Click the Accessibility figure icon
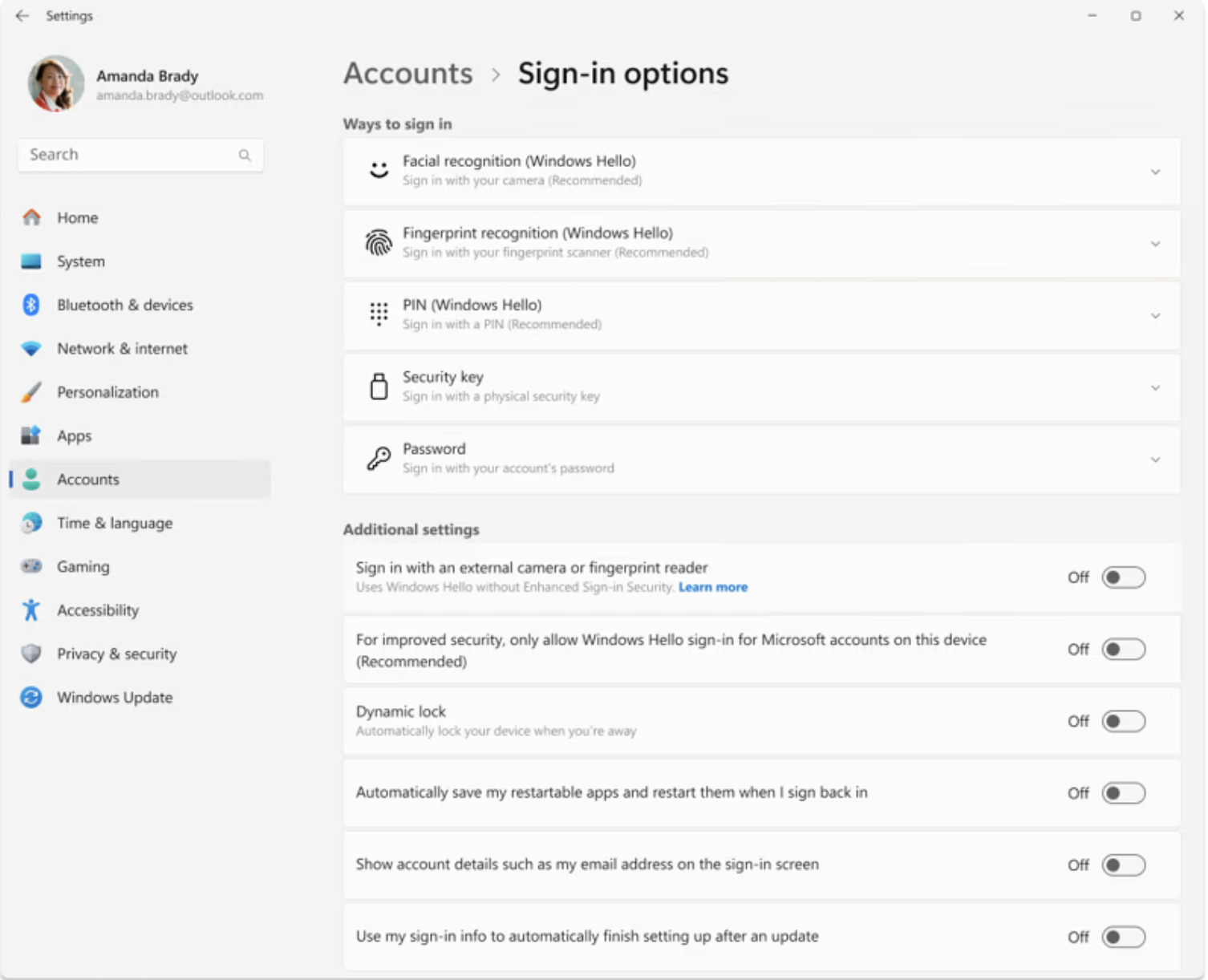The width and height of the screenshot is (1208, 980). 31,610
